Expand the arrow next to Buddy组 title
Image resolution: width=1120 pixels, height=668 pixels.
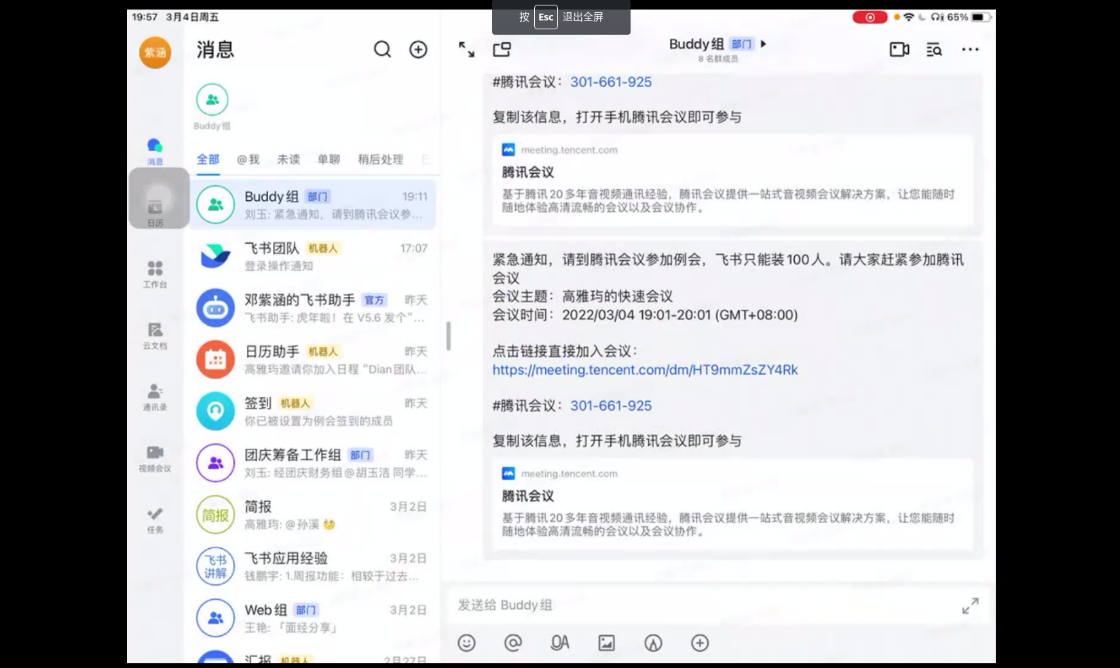(x=765, y=44)
